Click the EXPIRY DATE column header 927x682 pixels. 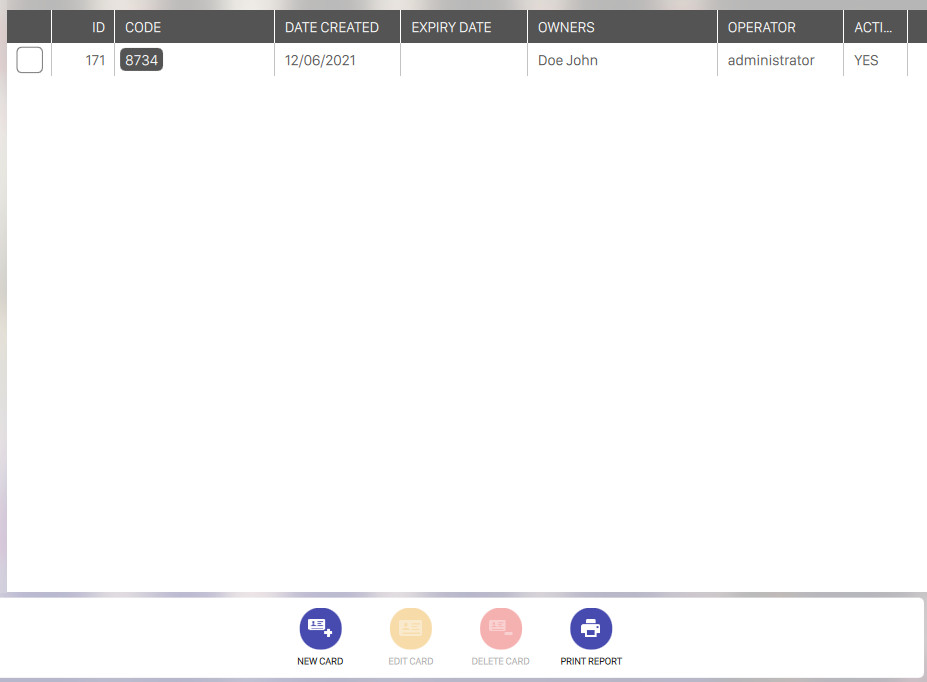453,27
